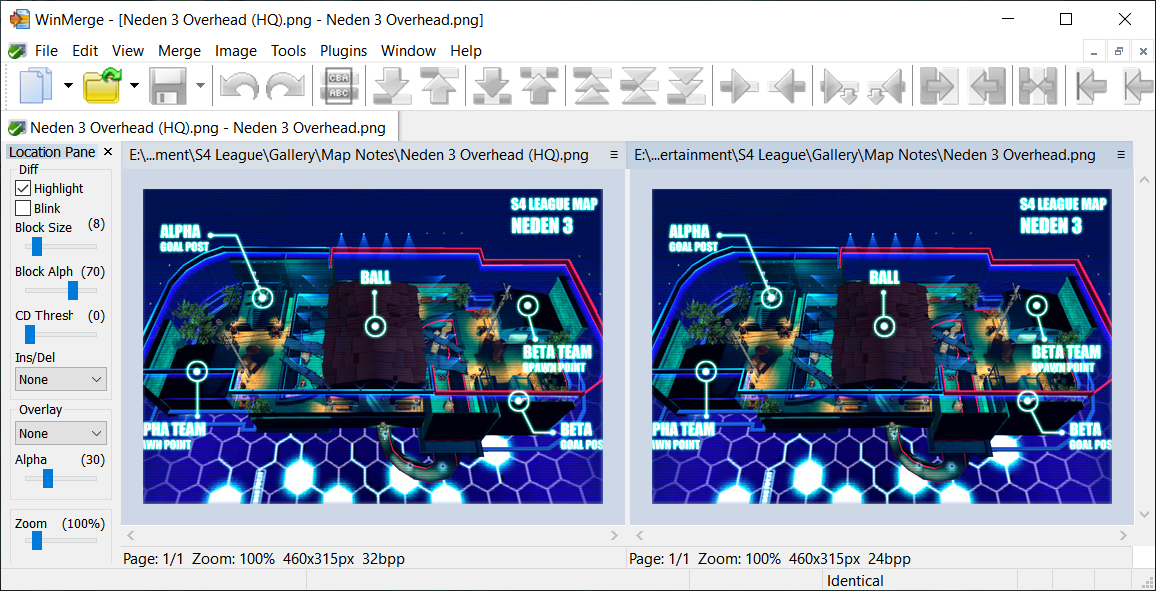Select the Neden 3 Overhead comparison tab

click(200, 127)
